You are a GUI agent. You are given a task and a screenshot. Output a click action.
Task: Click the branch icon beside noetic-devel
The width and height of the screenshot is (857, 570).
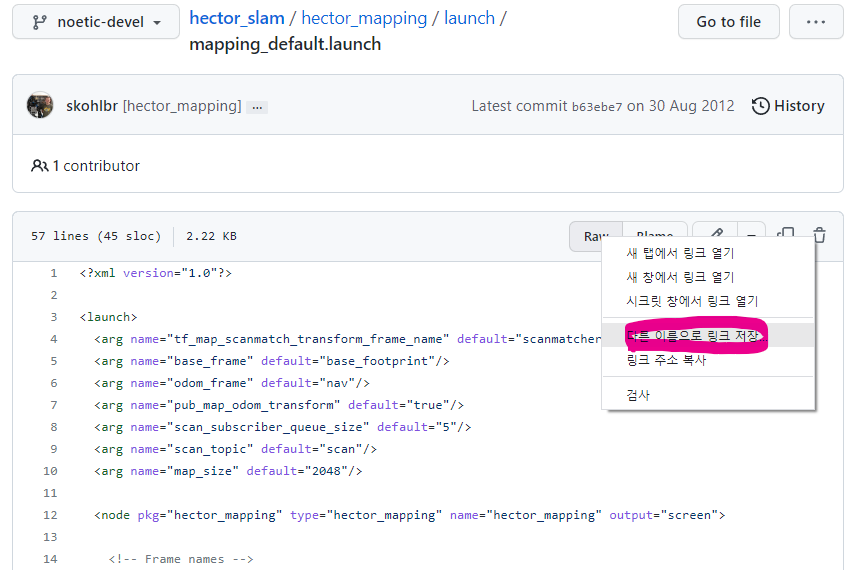coord(39,22)
